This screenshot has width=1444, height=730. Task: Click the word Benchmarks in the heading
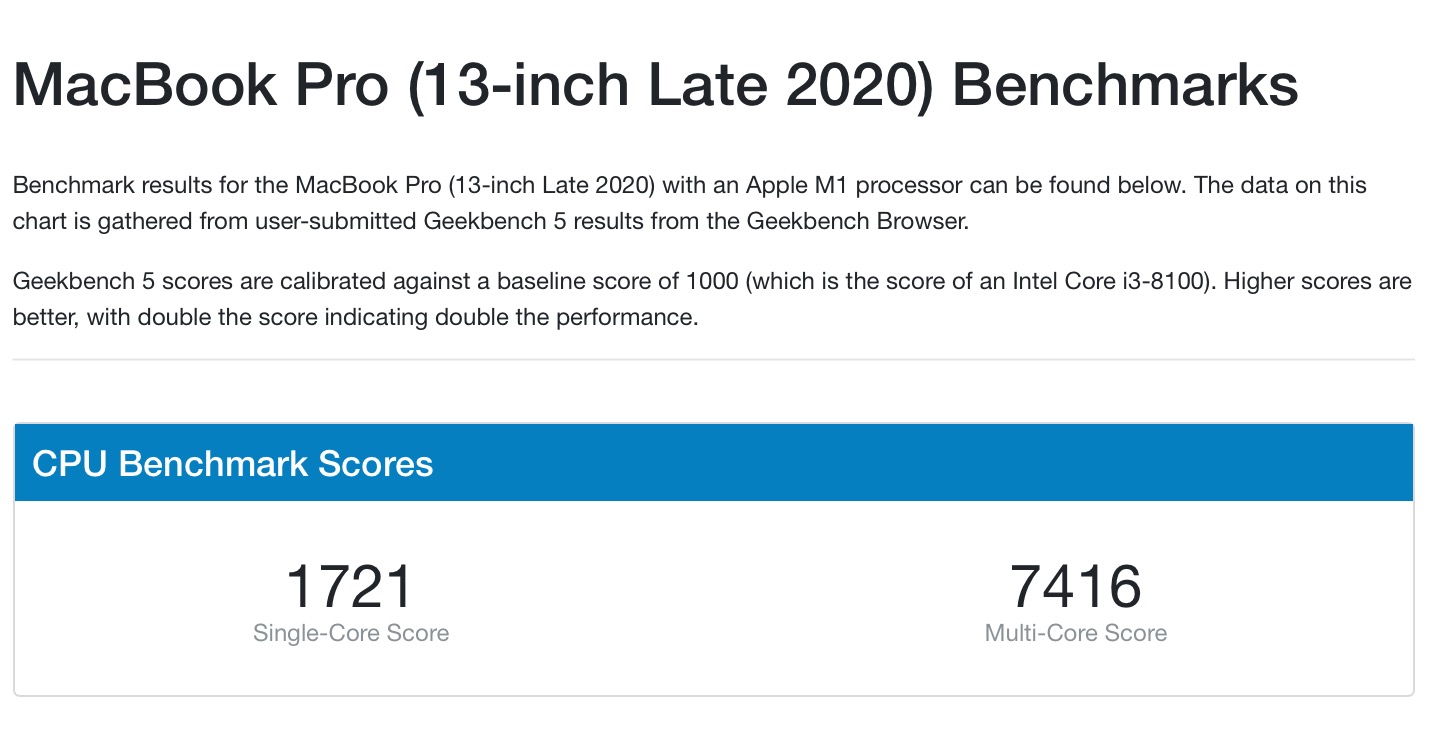(x=1125, y=85)
